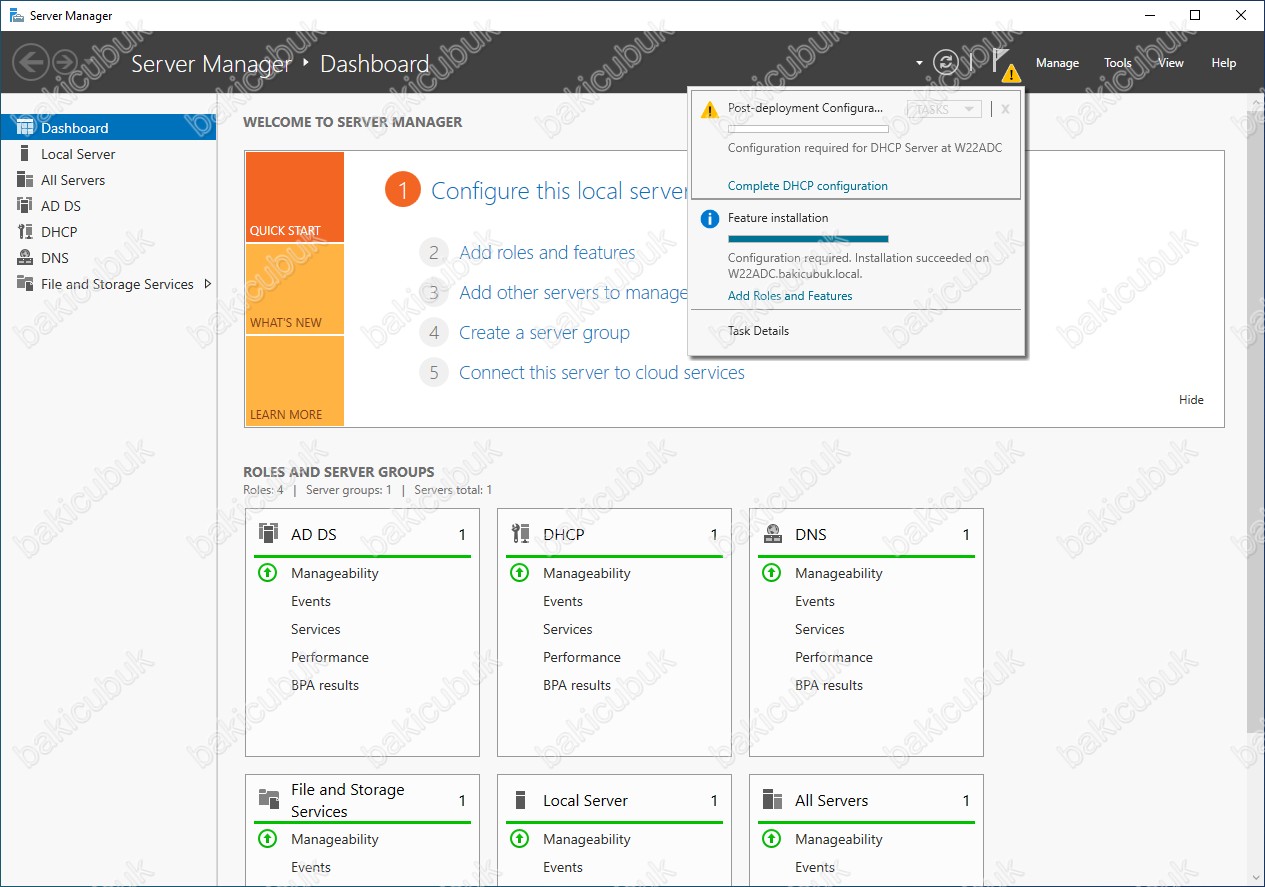Click Connect this server to cloud services
Image resolution: width=1265 pixels, height=887 pixels.
tap(602, 373)
